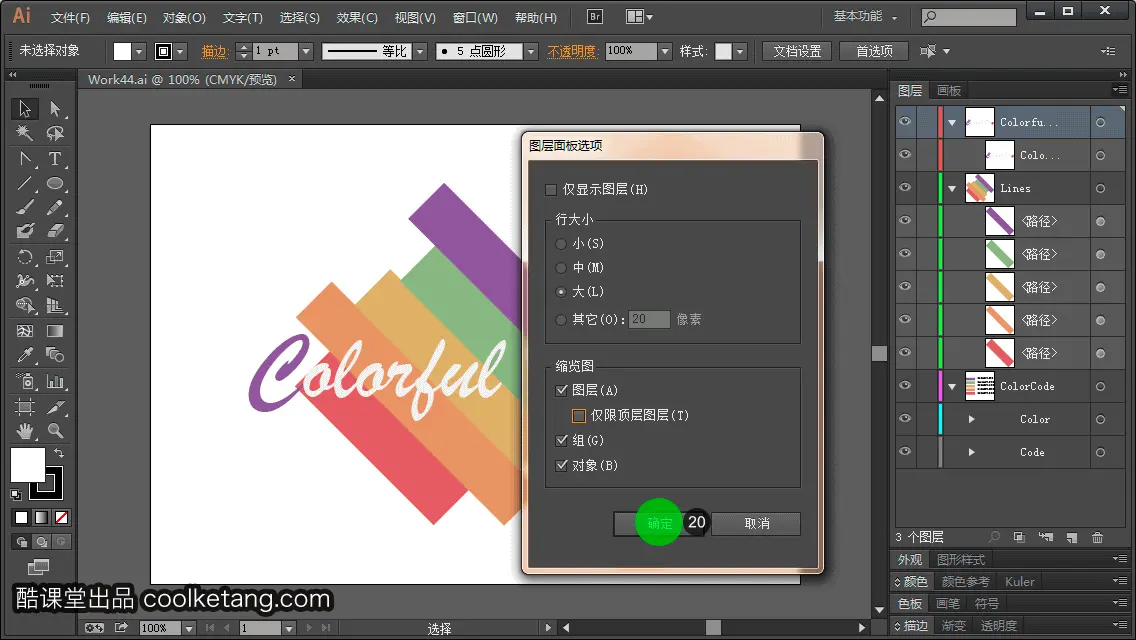Image resolution: width=1136 pixels, height=640 pixels.
Task: Open the 文件(F) menu
Action: click(x=70, y=17)
